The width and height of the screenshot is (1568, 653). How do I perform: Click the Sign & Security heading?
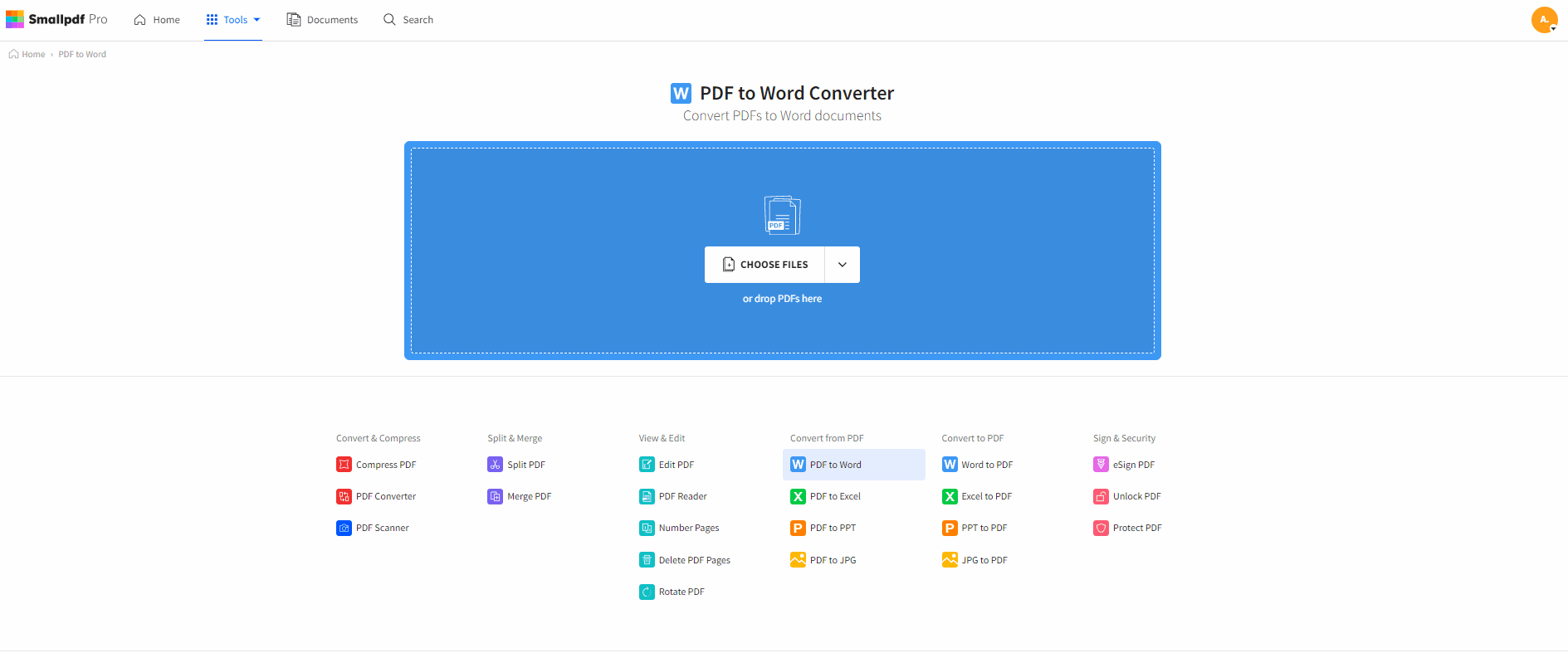[x=1124, y=438]
